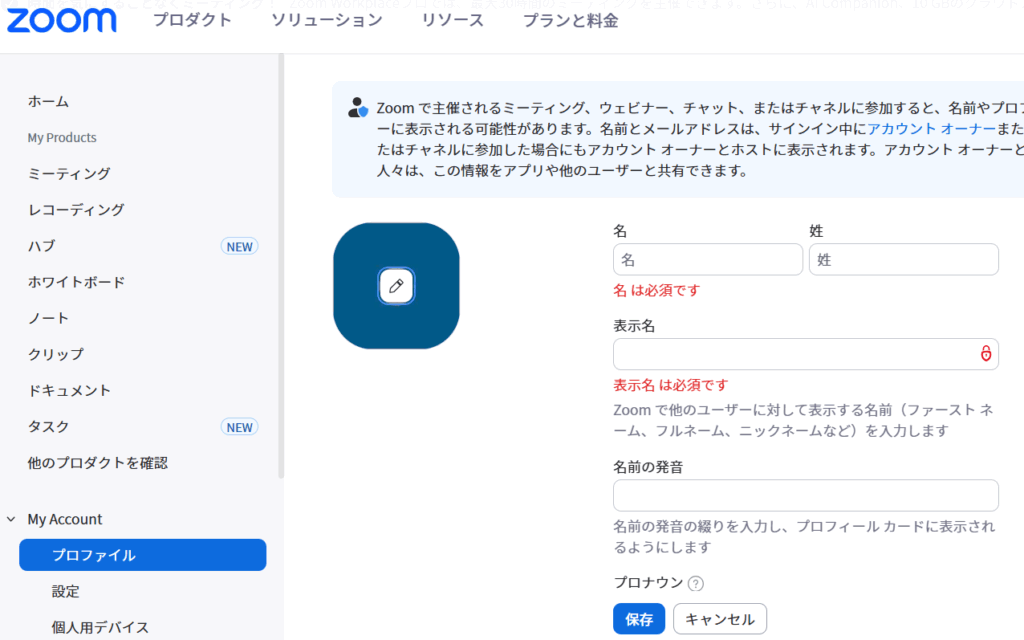1024x640 pixels.
Task: Click the Zoom logo
Action: tap(61, 21)
